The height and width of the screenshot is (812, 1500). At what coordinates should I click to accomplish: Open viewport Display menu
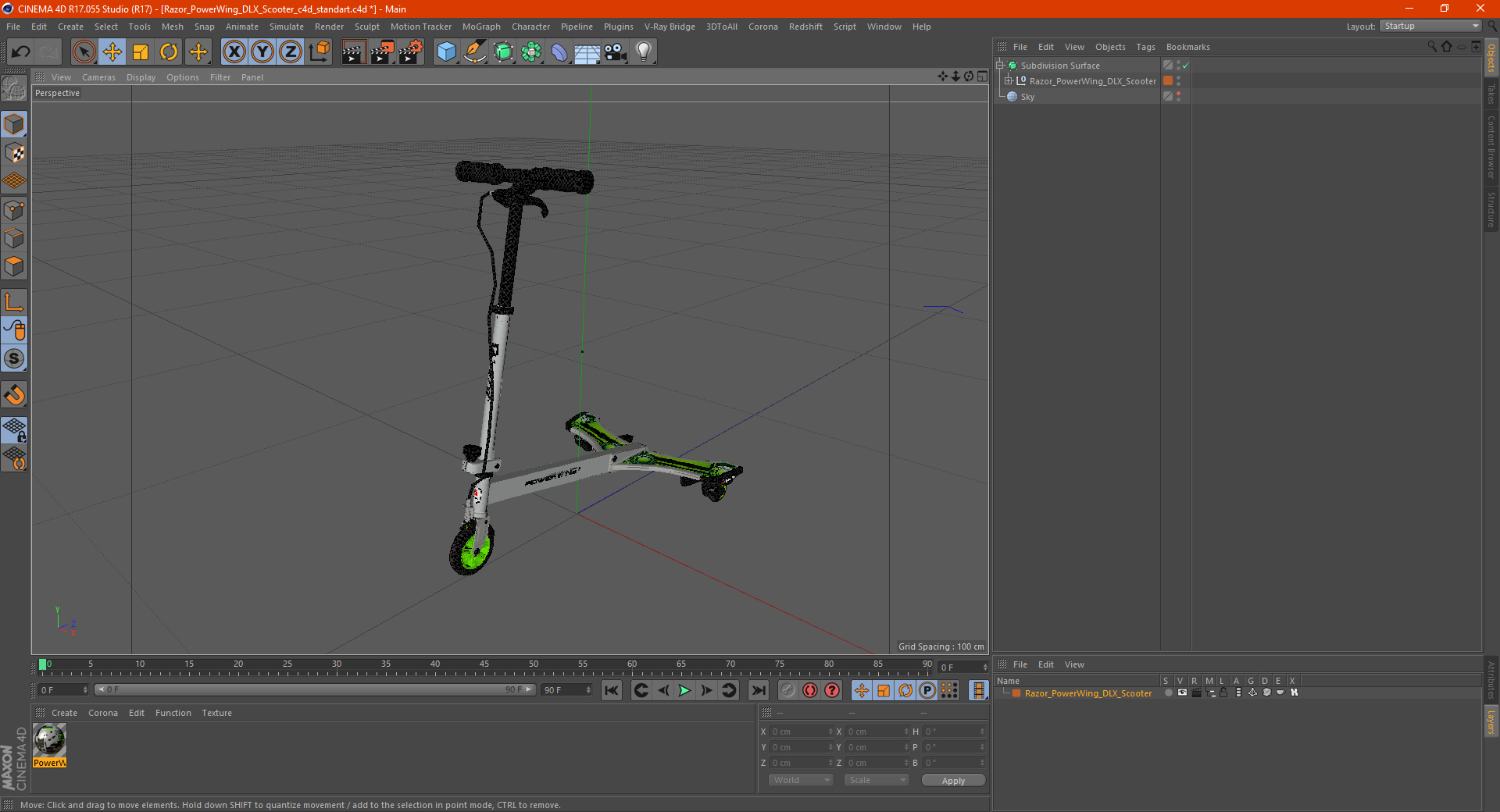(141, 77)
